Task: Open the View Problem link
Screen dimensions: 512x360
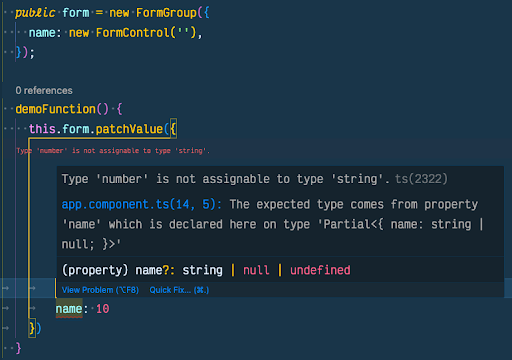Action: click(x=100, y=290)
